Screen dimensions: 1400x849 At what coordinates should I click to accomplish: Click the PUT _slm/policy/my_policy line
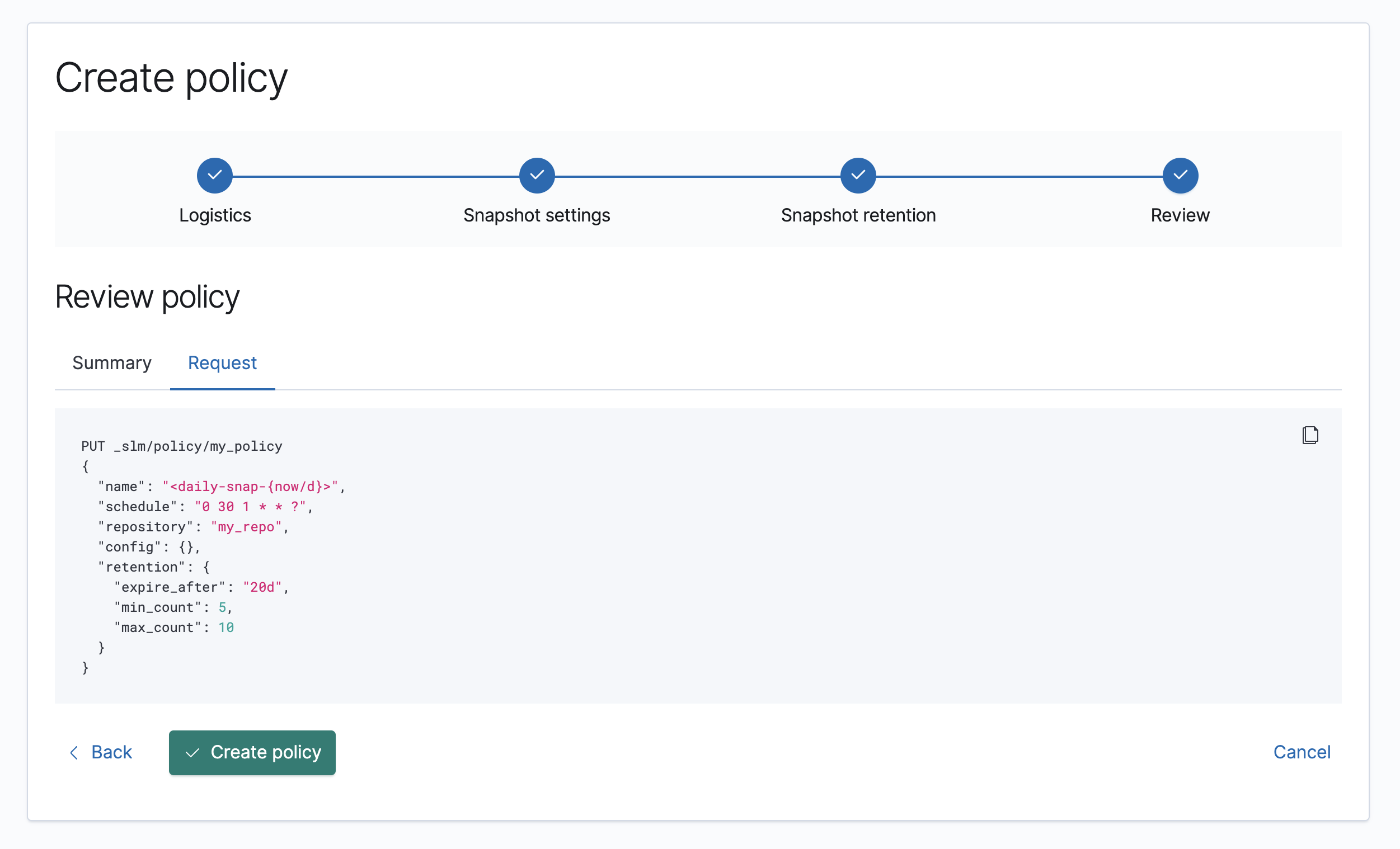click(x=182, y=446)
